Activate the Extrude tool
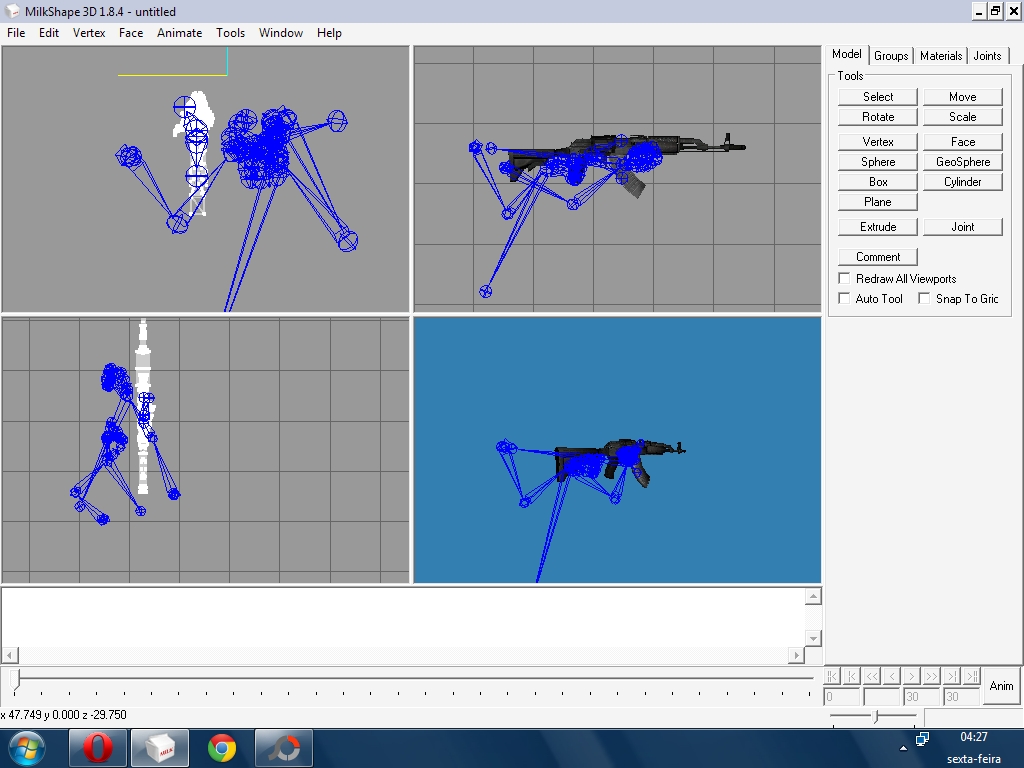This screenshot has width=1024, height=768. pos(878,227)
